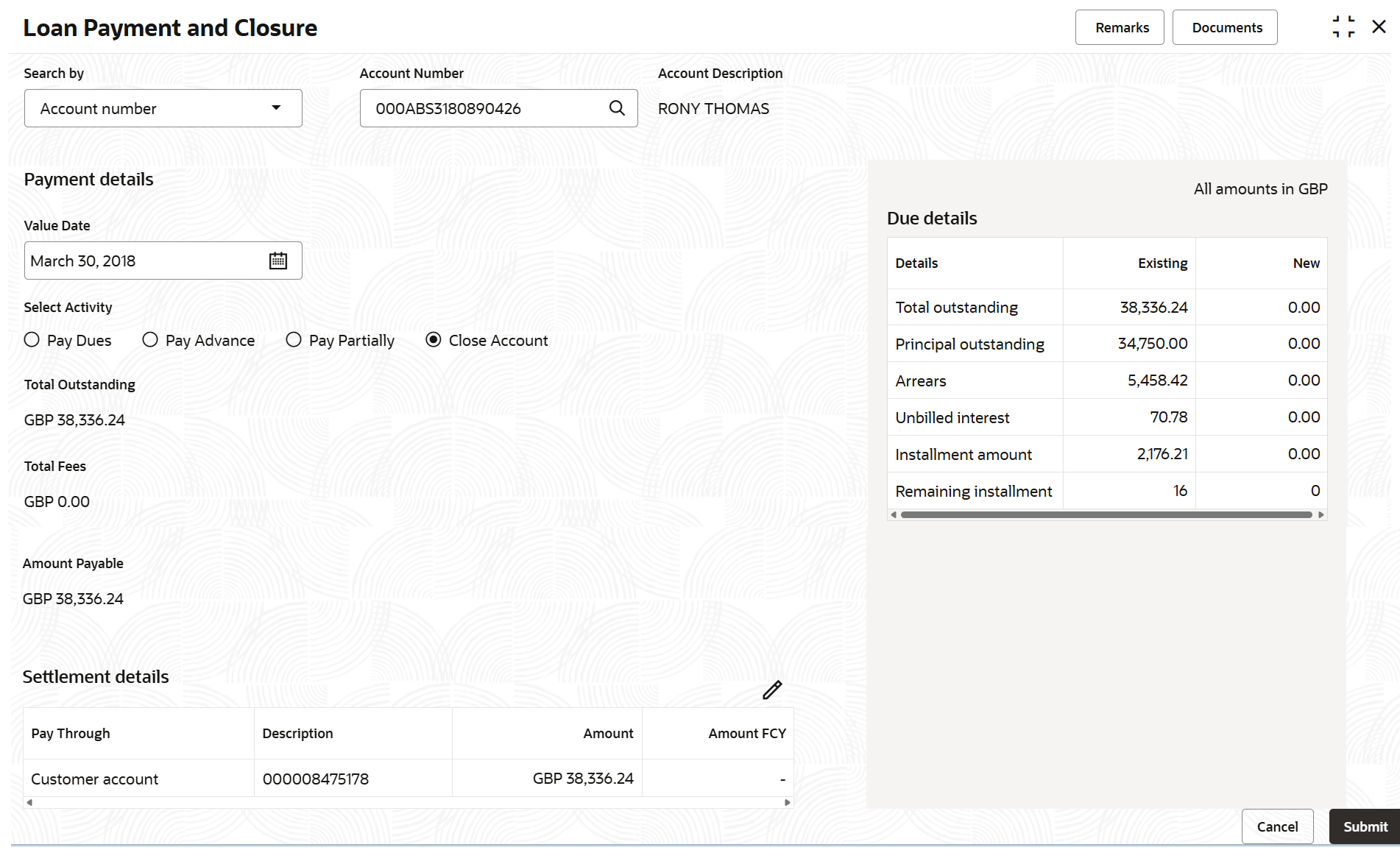Select the Pay Dues radio option
This screenshot has height=850, width=1400.
[32, 340]
